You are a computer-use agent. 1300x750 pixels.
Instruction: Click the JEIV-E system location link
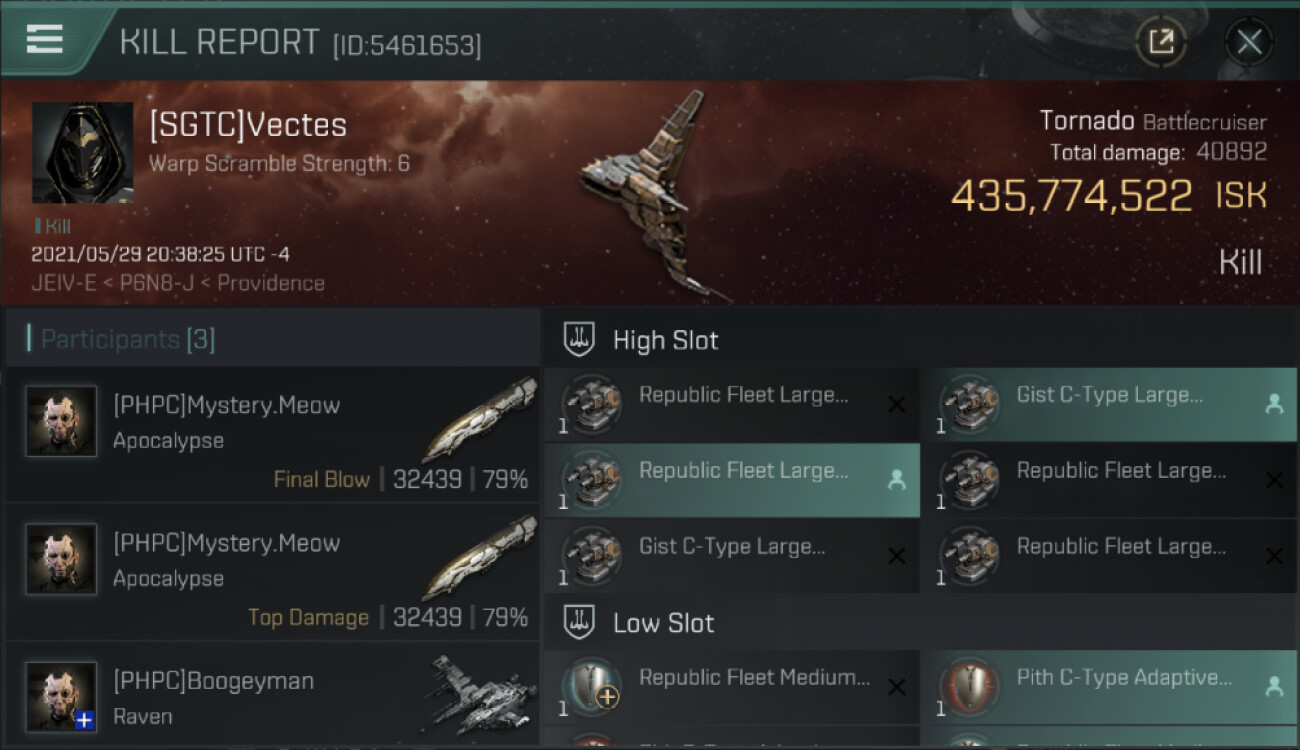pos(65,283)
